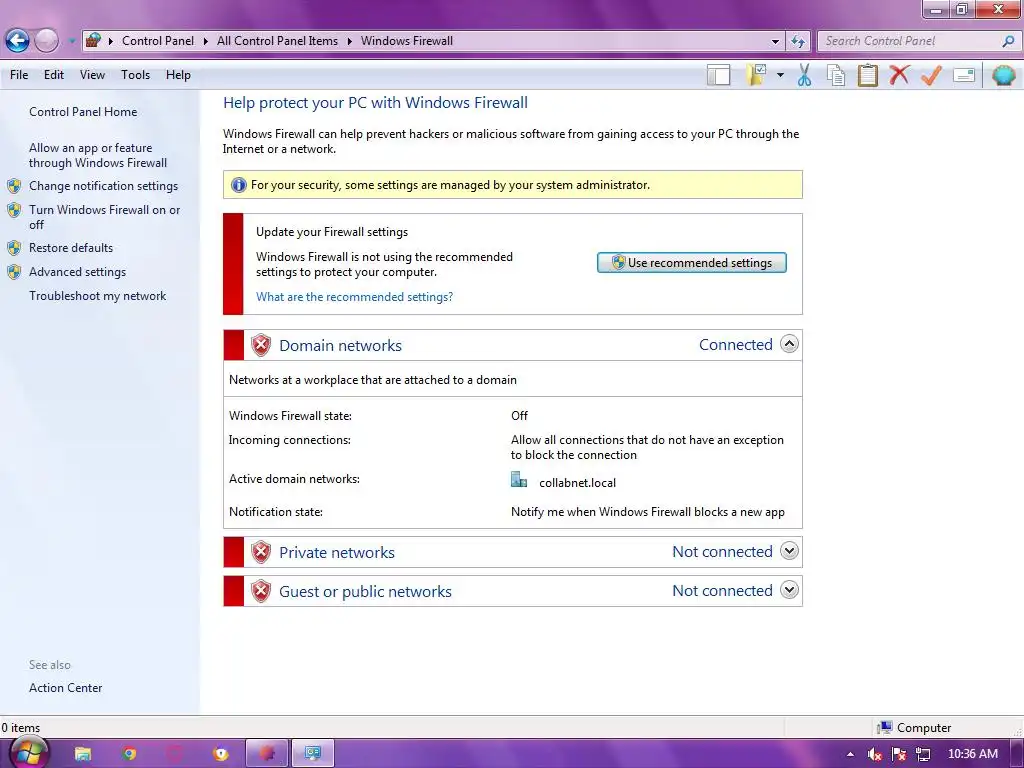Click the collabnet.local network icon
Screen dimensions: 1024x768
coord(519,480)
